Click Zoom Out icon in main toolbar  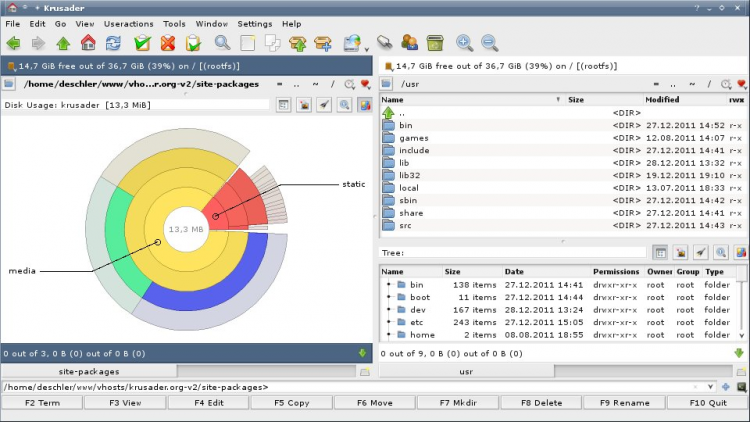pos(489,43)
